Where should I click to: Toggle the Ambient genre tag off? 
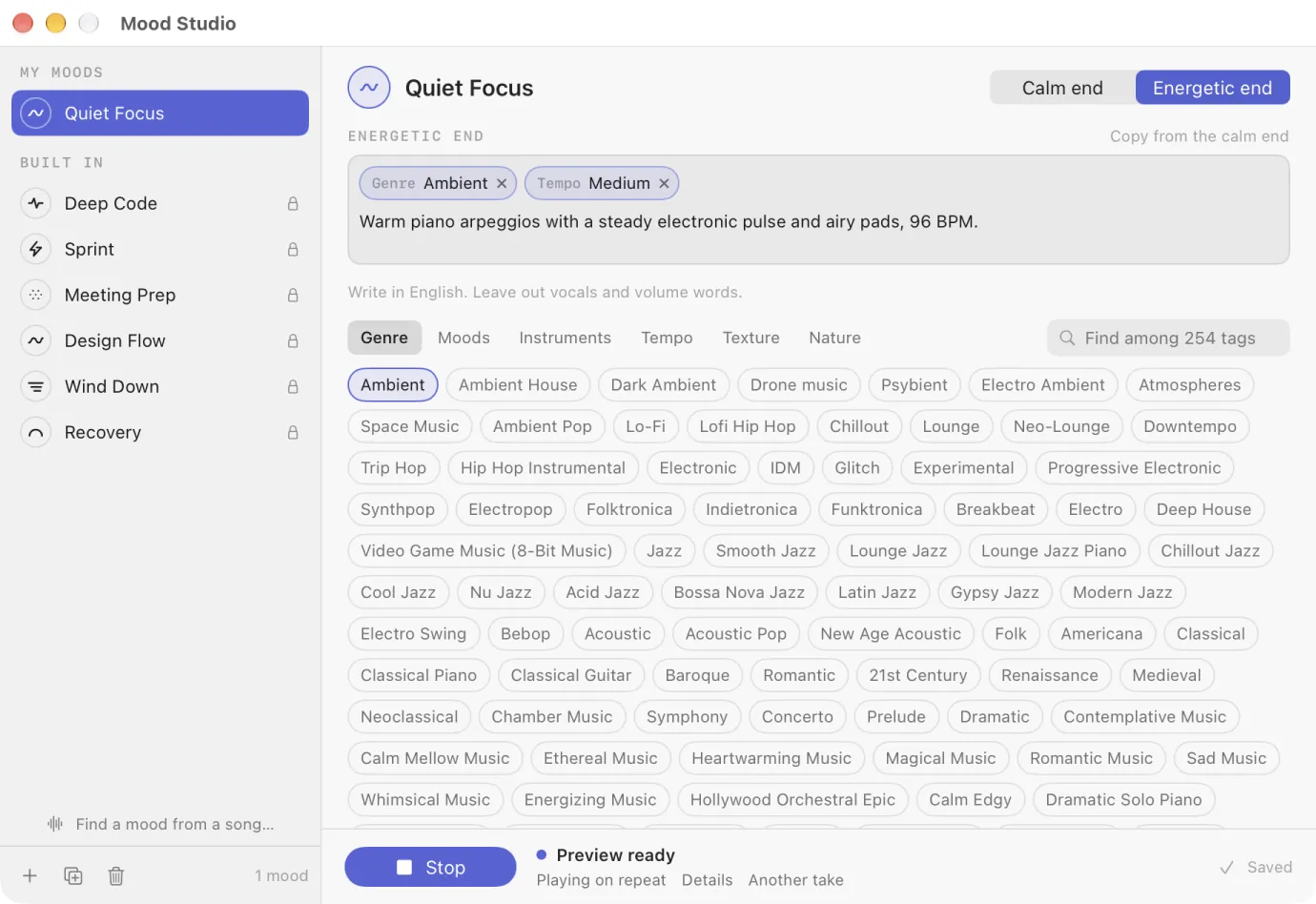point(393,385)
